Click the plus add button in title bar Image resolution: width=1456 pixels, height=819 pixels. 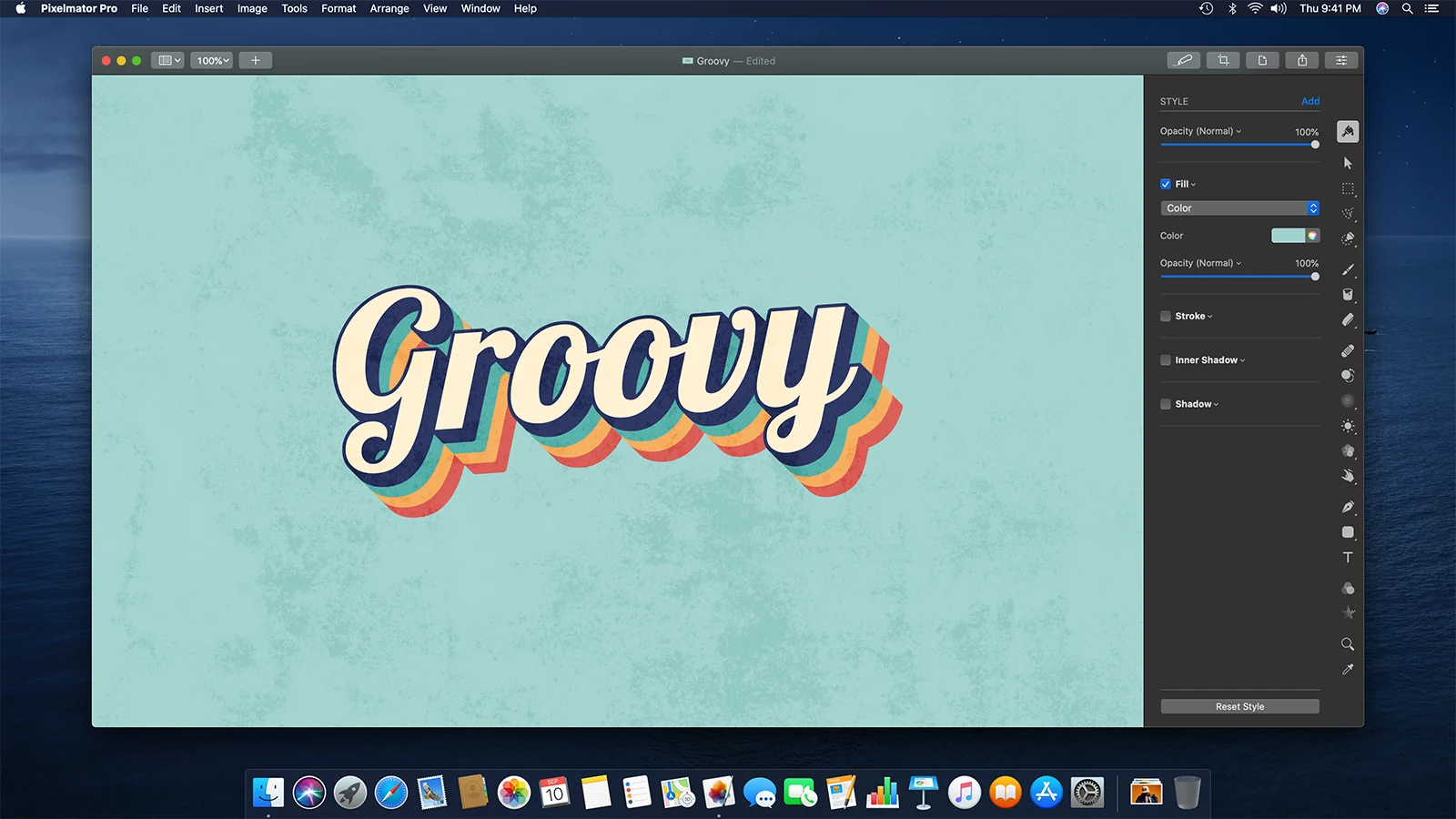[x=256, y=60]
